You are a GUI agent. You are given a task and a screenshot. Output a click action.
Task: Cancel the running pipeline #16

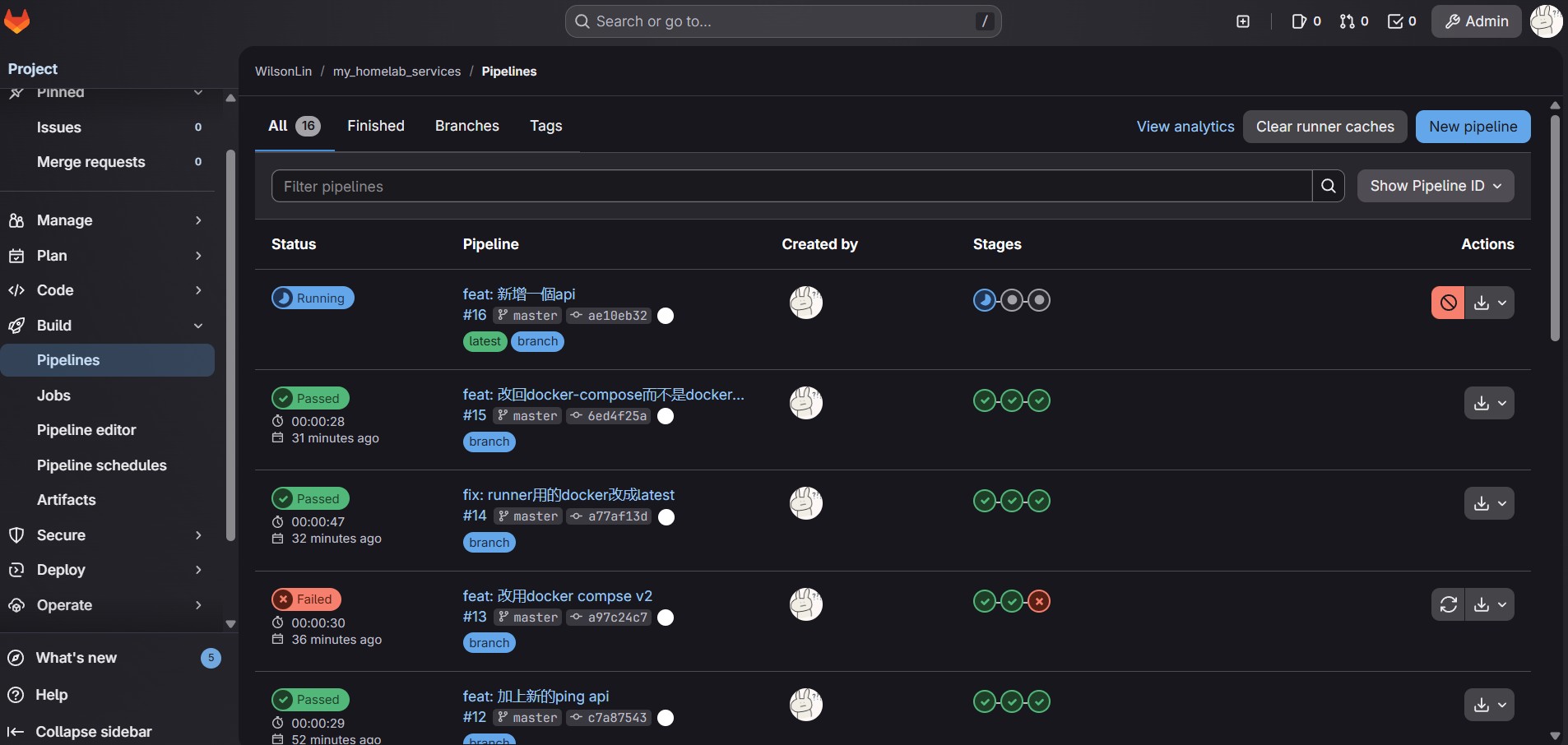(x=1448, y=303)
